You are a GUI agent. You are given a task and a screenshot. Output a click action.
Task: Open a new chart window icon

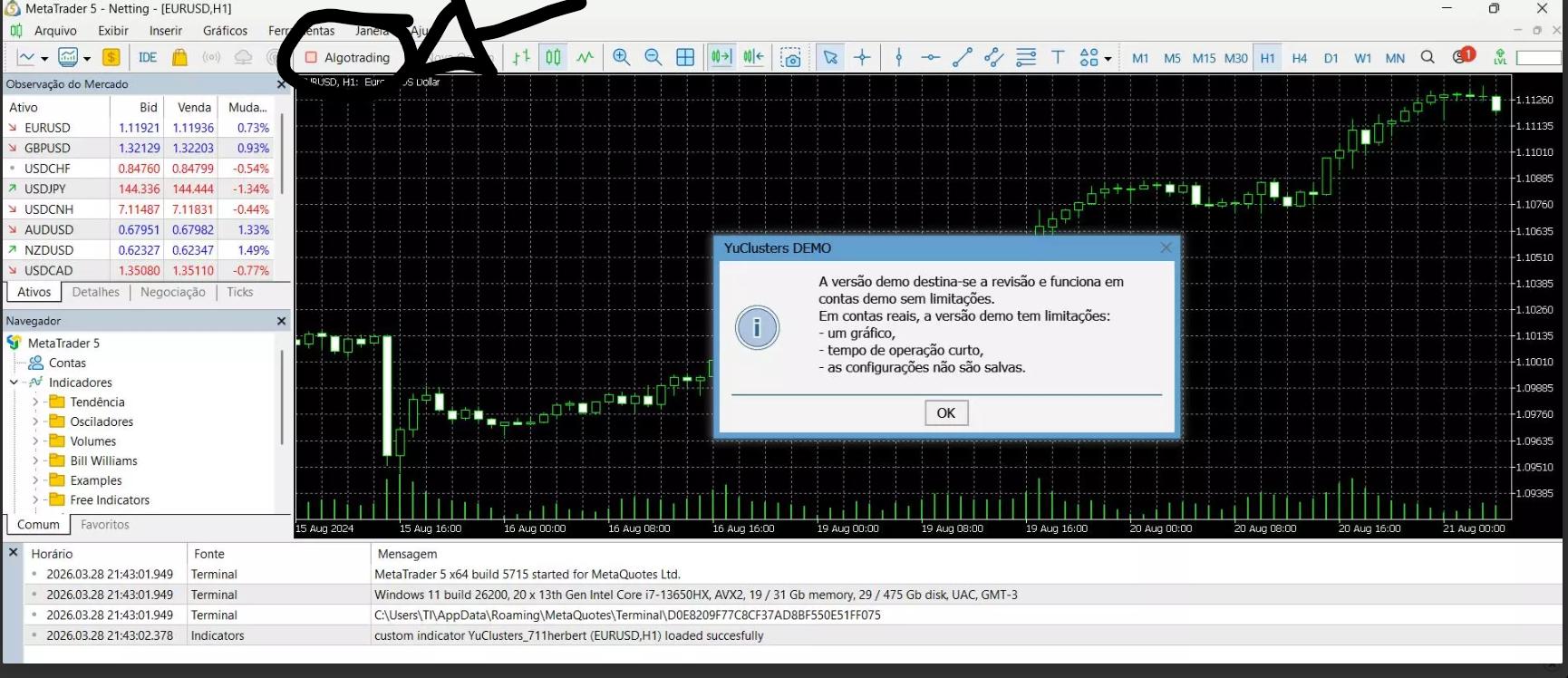point(26,57)
